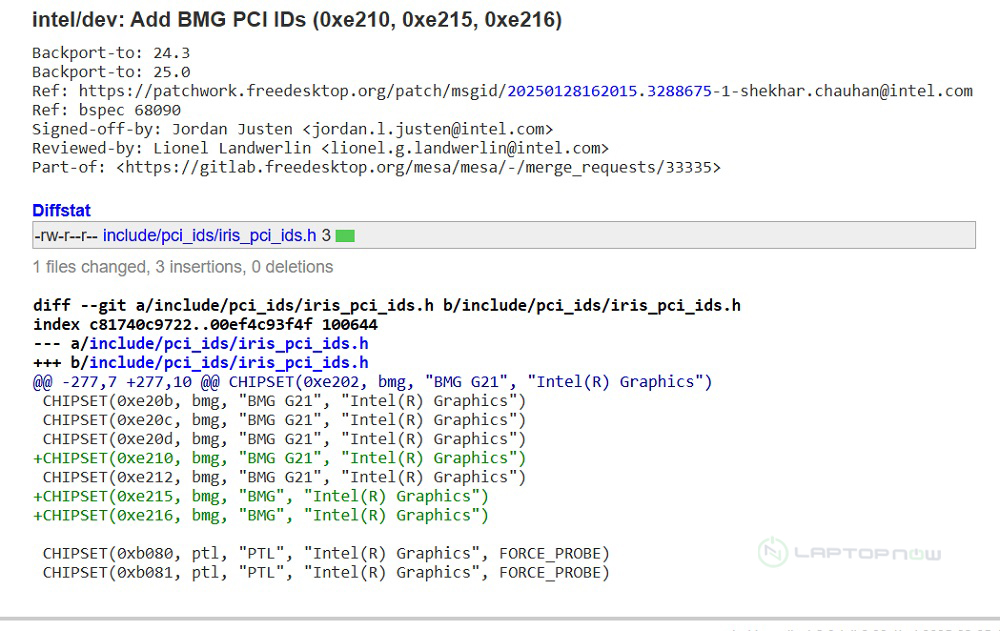
Task: Click the Signed-off-by Jordan Justen line
Action: tap(292, 129)
